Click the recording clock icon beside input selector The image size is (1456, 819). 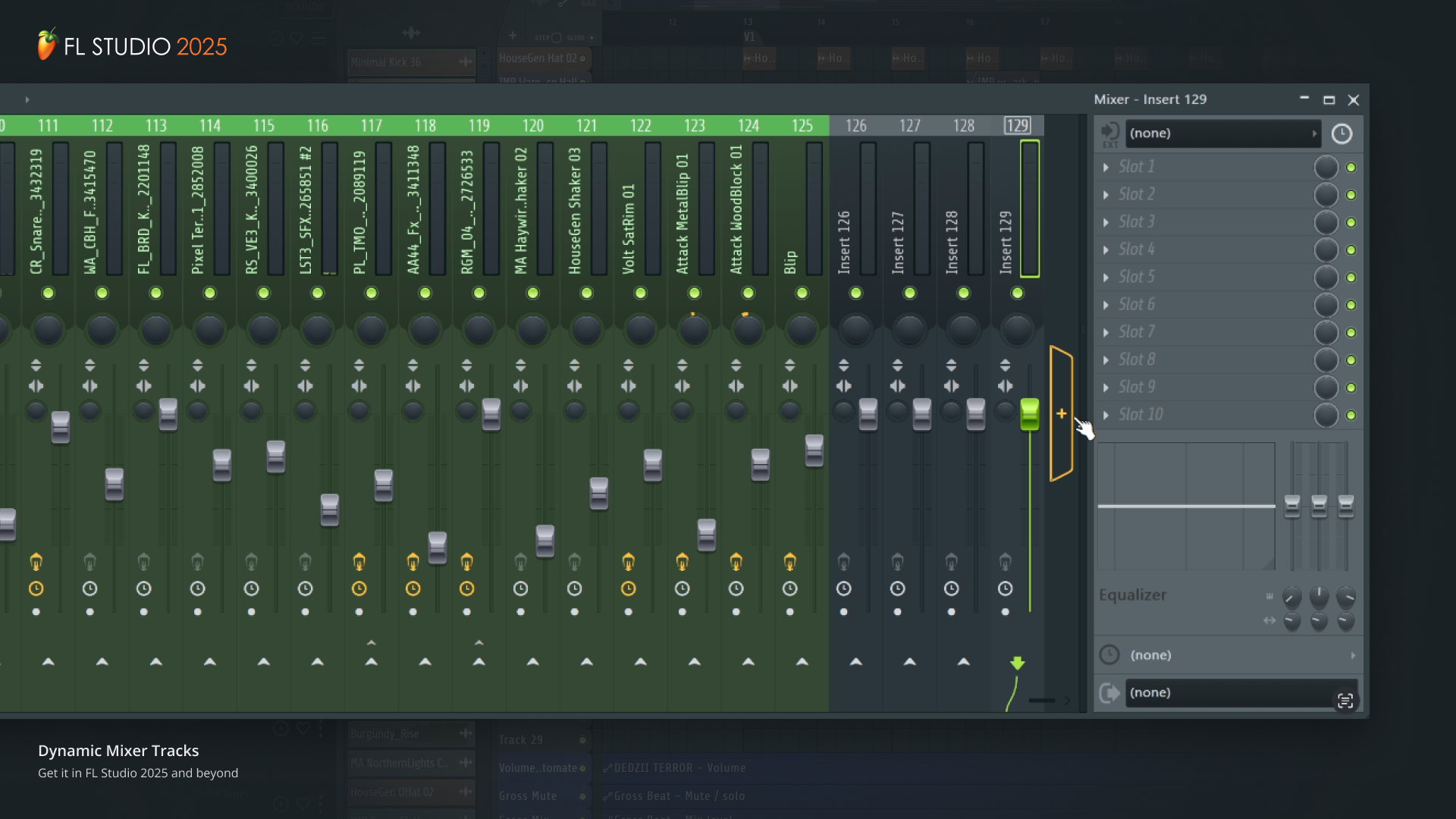tap(1341, 133)
